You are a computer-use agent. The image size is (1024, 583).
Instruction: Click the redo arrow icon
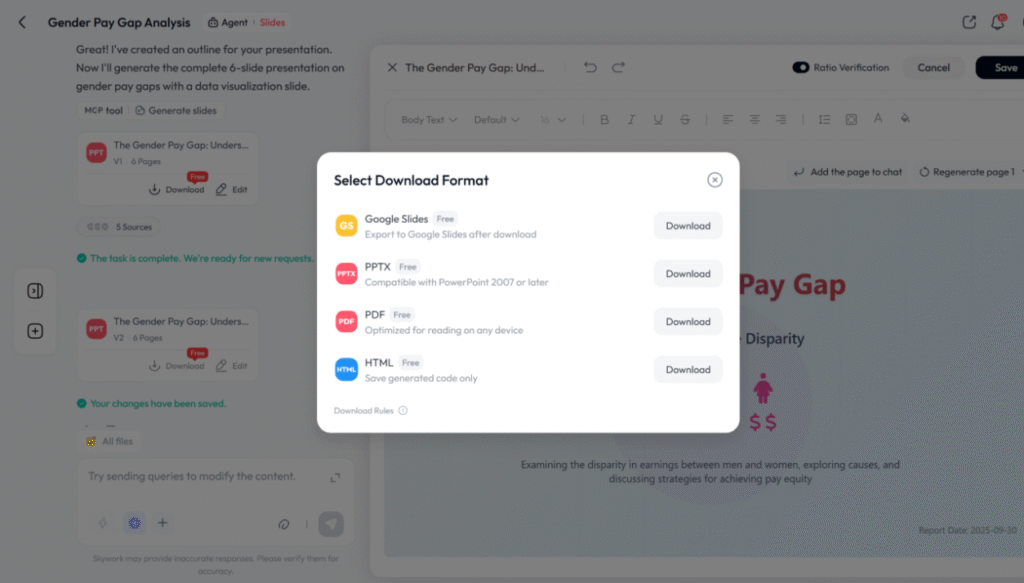coord(618,67)
